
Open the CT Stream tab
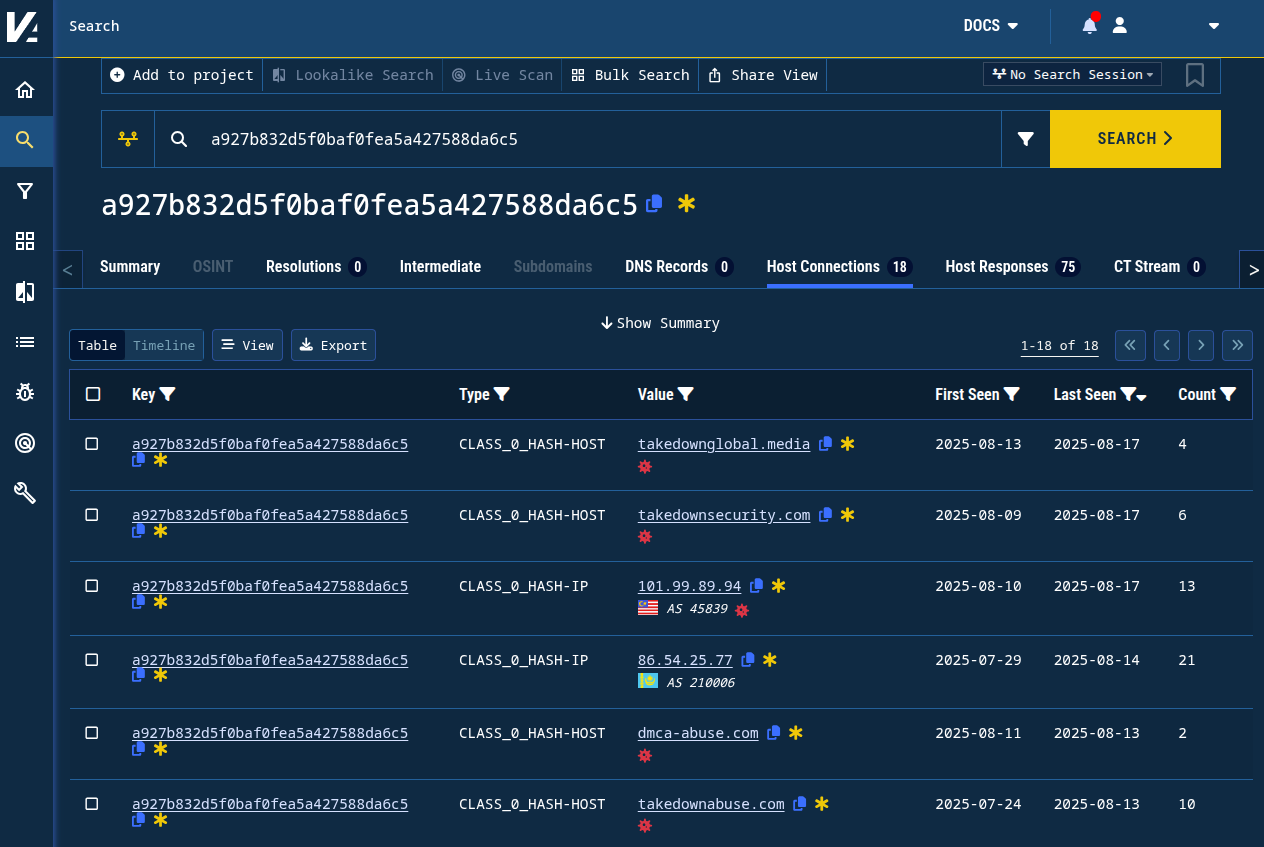click(1160, 267)
